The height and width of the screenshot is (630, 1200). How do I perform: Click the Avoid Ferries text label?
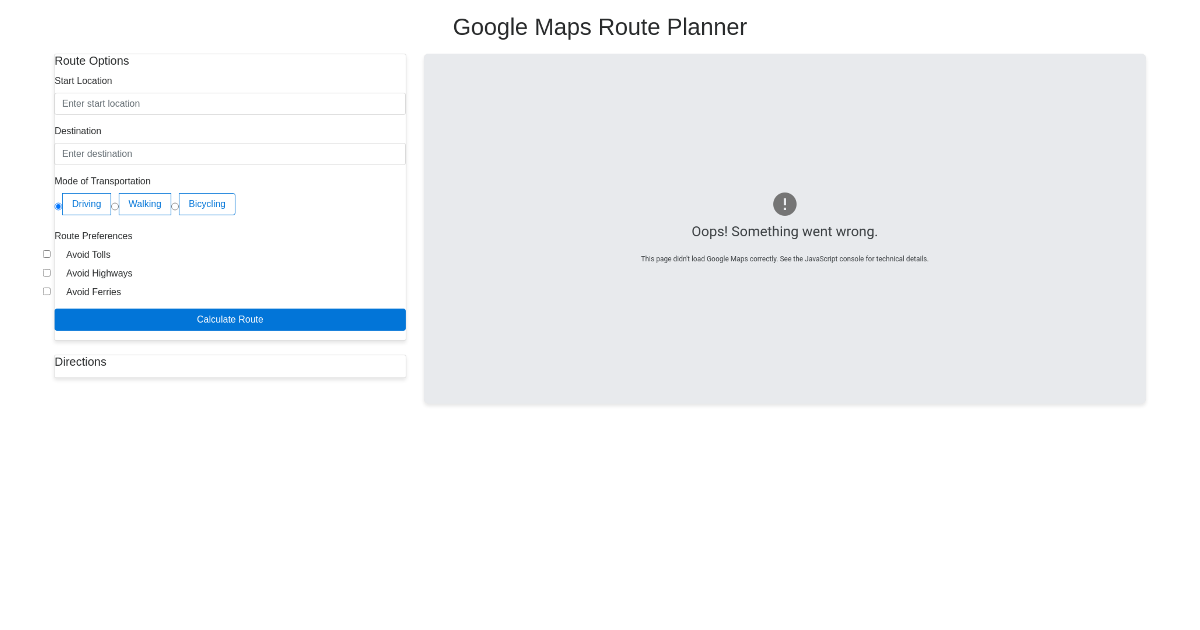click(93, 292)
